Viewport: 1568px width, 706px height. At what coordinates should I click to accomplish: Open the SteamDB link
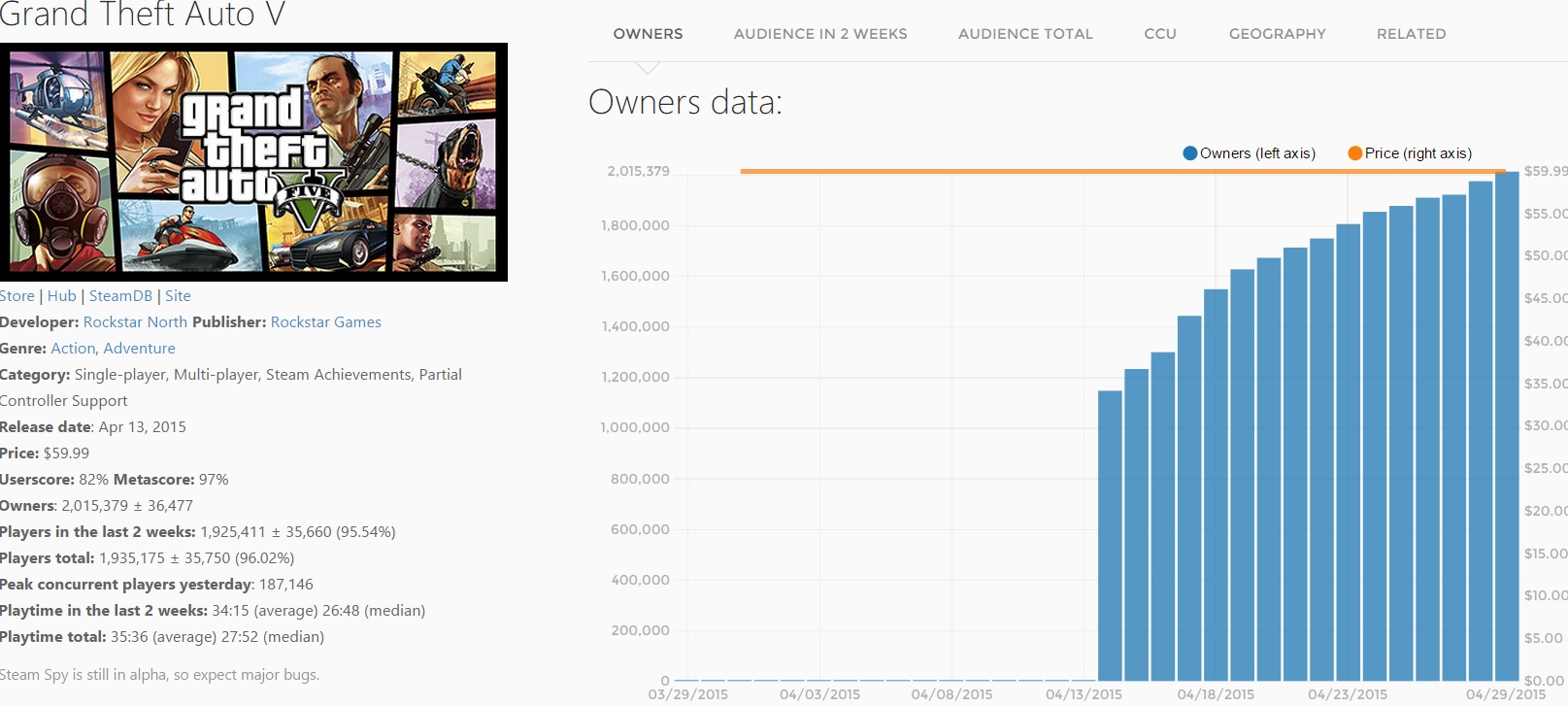pyautogui.click(x=120, y=296)
